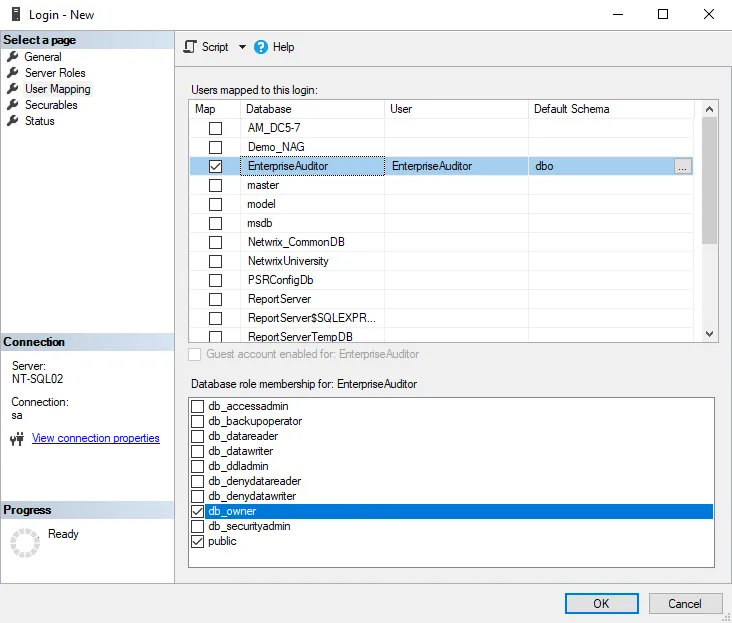Screen dimensions: 732x623
Task: Check the Map box for PSRConfigDb
Action: tap(215, 280)
